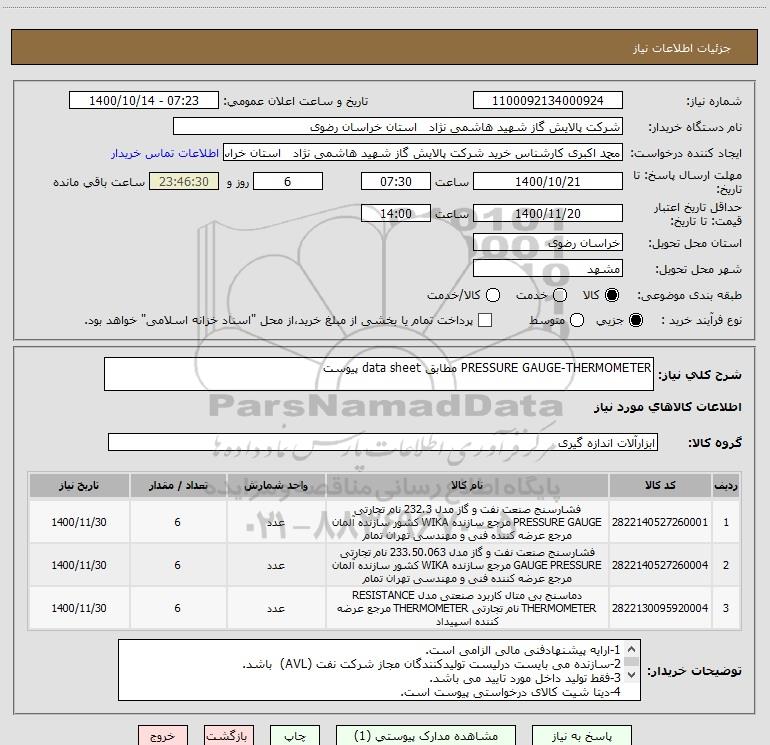The image size is (770, 745).
Task: Click the response deadline date 1400/10/21
Action: pos(548,181)
